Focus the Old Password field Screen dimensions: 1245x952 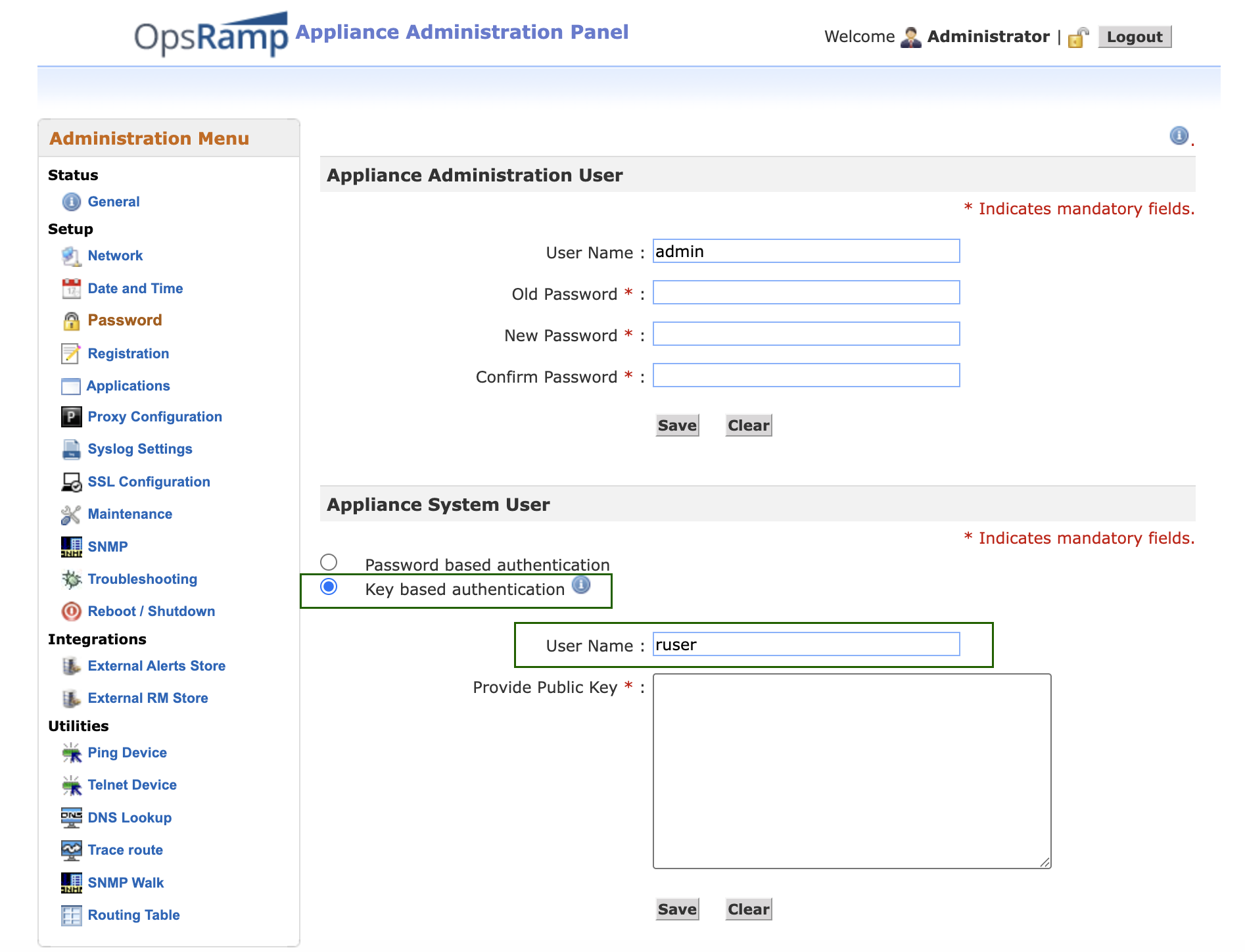click(806, 293)
